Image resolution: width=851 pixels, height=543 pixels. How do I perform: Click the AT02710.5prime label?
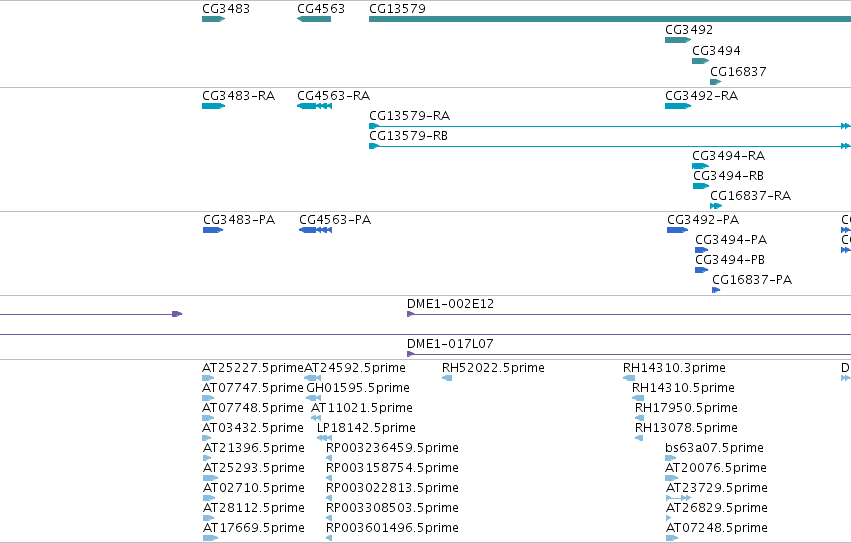(253, 488)
